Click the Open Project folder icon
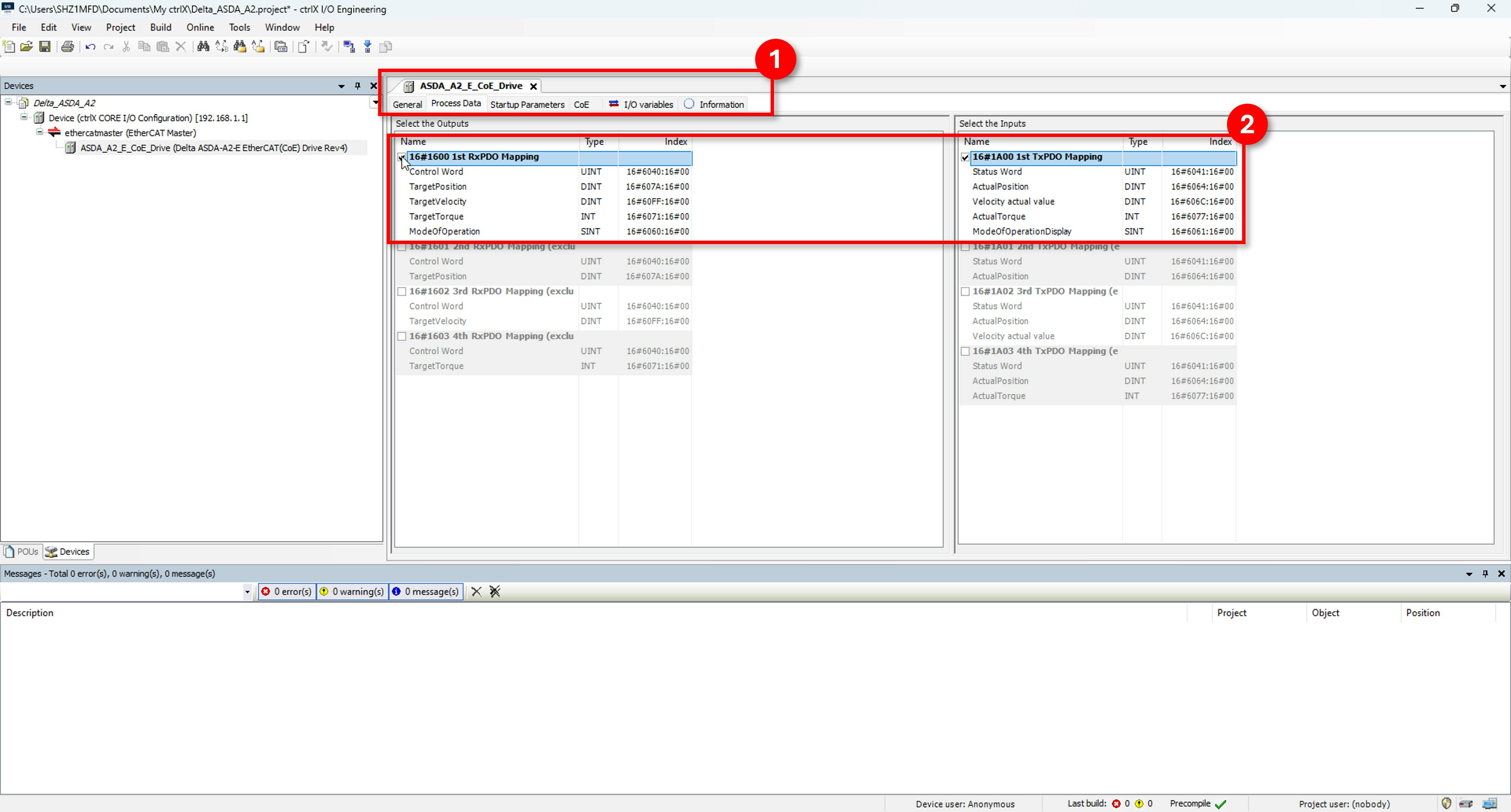Viewport: 1511px width, 812px height. (26, 47)
